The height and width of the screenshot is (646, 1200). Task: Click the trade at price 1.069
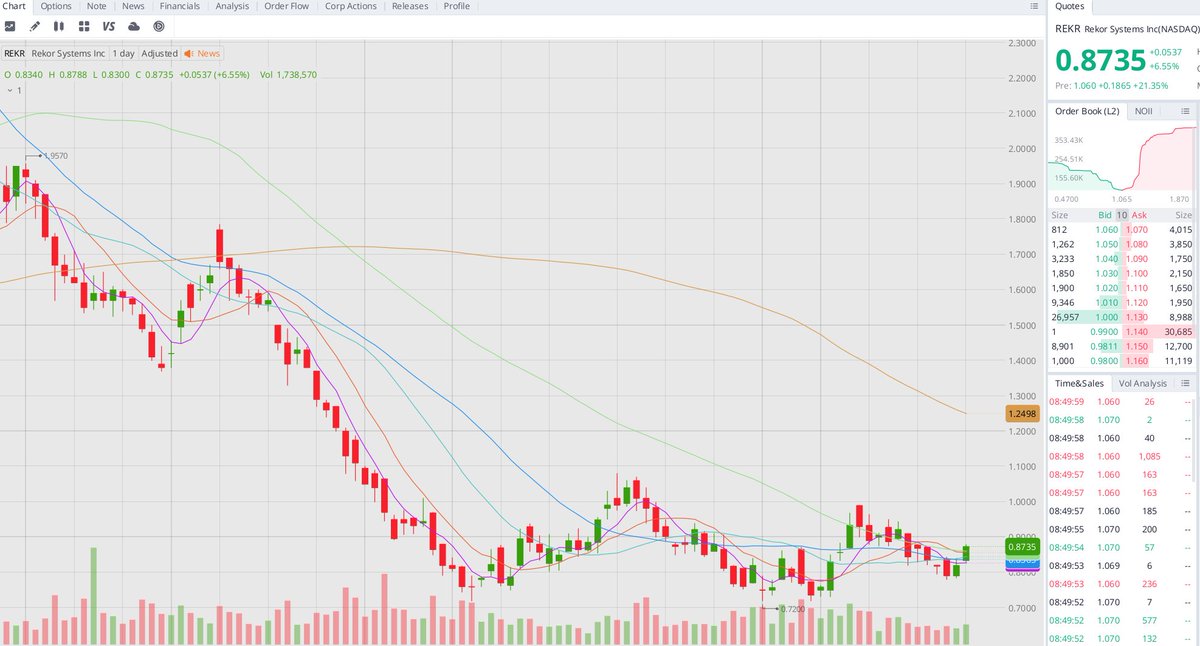tap(1109, 565)
